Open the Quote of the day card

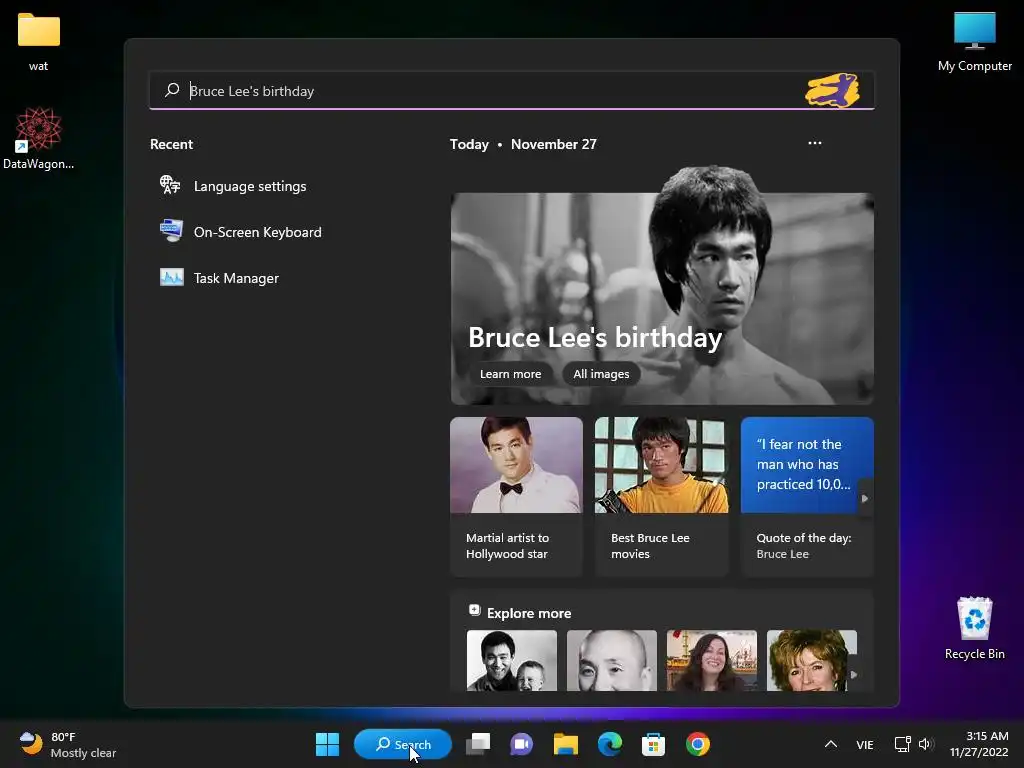[807, 497]
